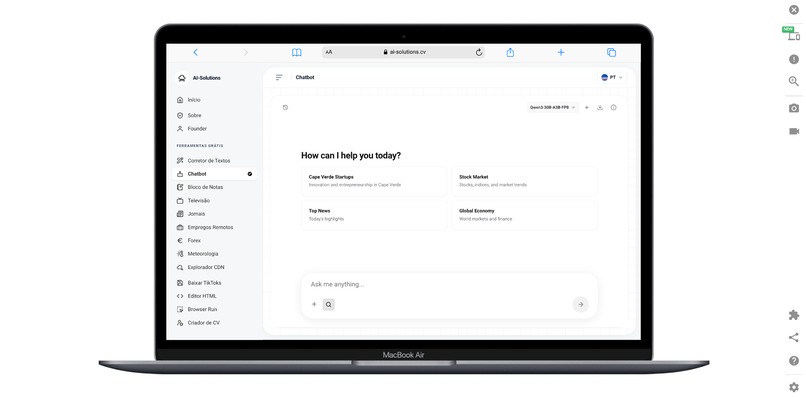Screen dimensions: 806x398
Task: Click the Safari forward arrow
Action: coord(246,52)
